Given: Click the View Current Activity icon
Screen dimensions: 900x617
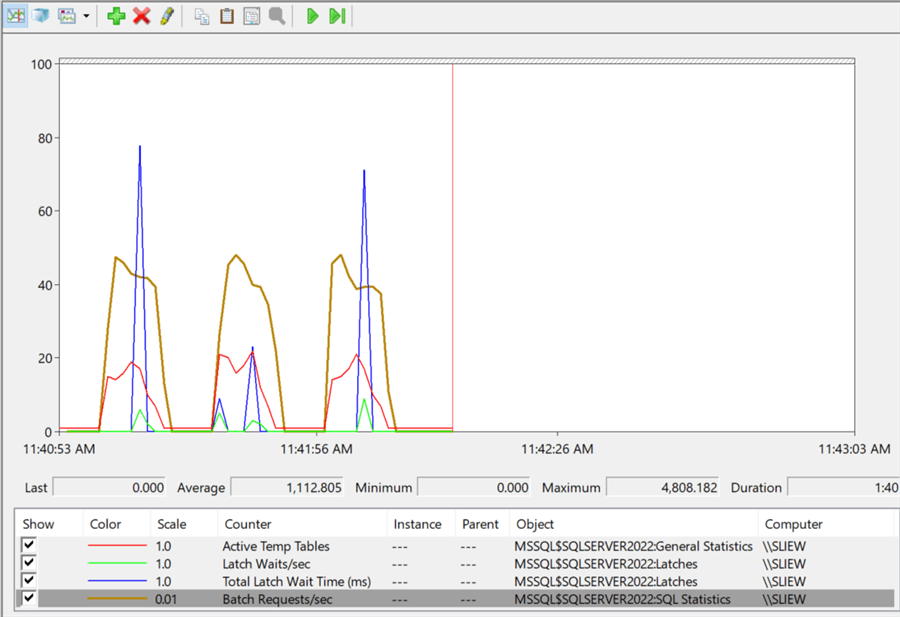Looking at the screenshot, I should coord(15,15).
